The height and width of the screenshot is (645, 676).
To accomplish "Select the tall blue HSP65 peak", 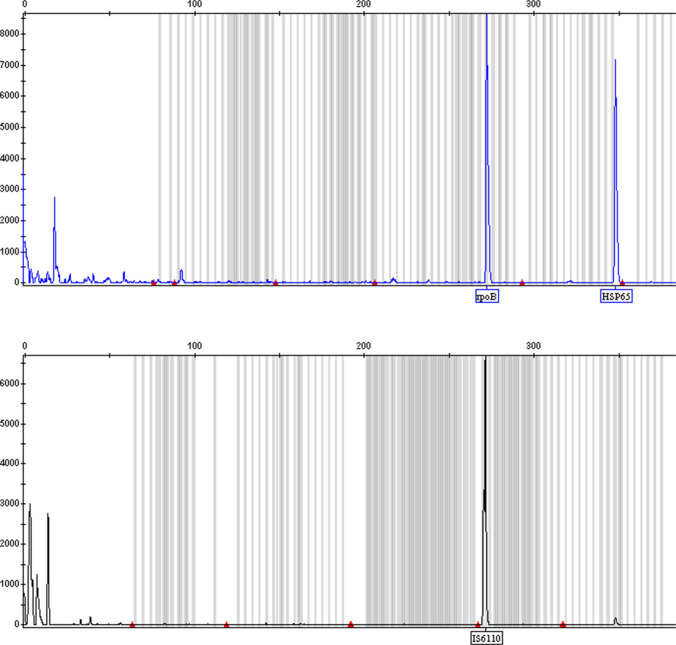I will [616, 172].
